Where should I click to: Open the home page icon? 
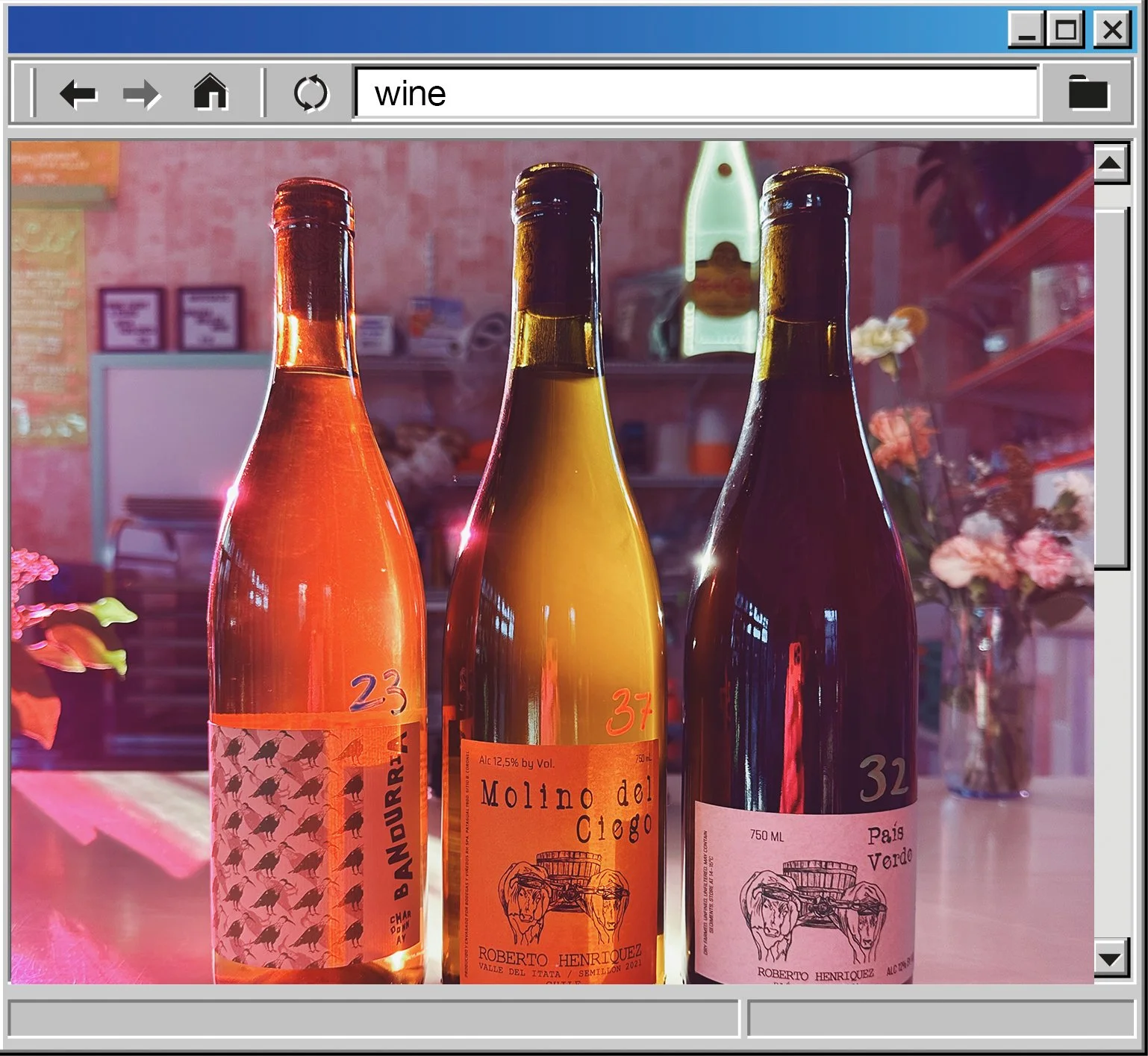pos(210,93)
